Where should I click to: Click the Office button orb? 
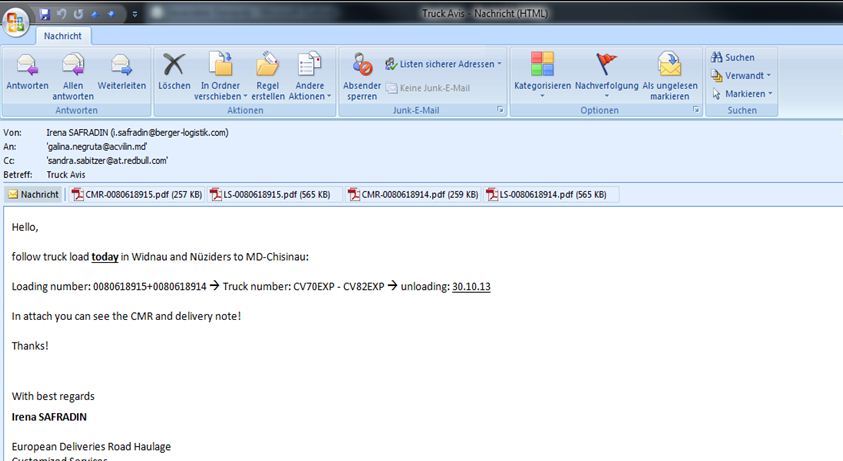pyautogui.click(x=16, y=23)
